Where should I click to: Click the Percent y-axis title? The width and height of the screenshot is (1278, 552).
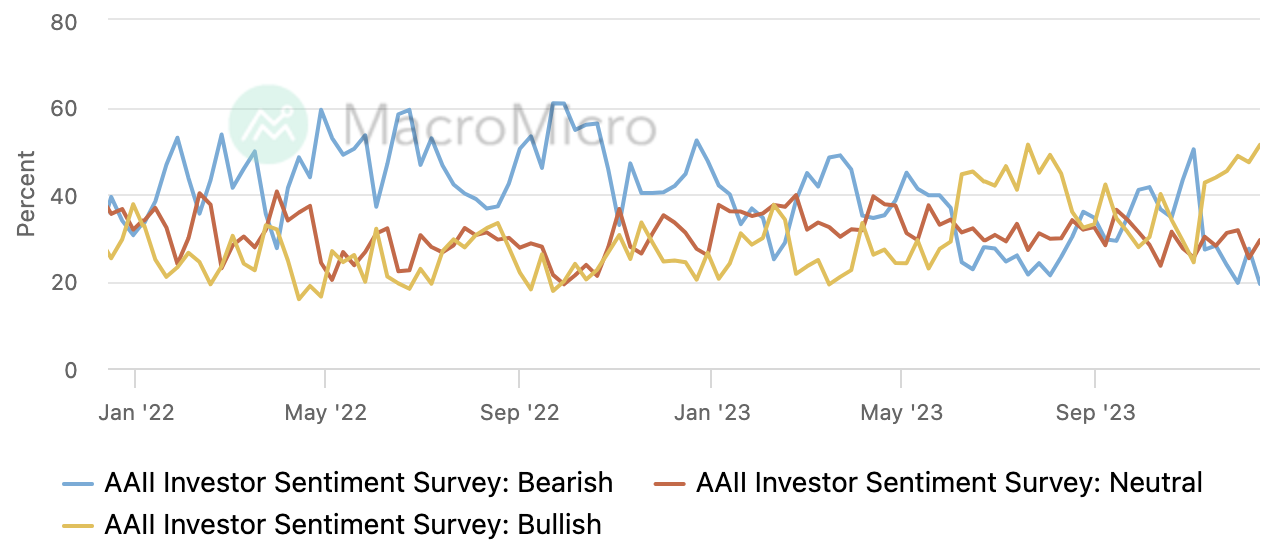(27, 194)
